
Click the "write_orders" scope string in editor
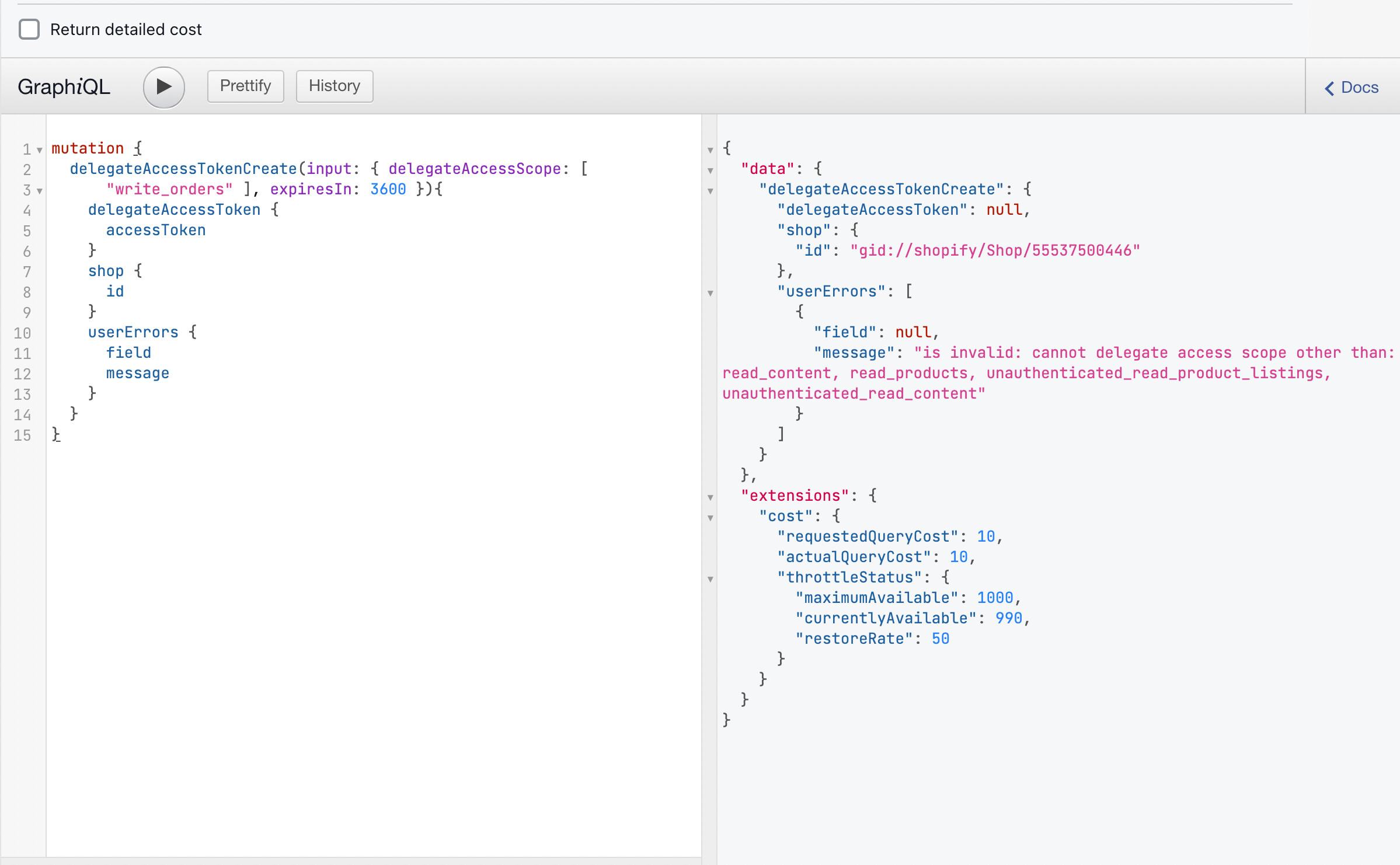169,189
